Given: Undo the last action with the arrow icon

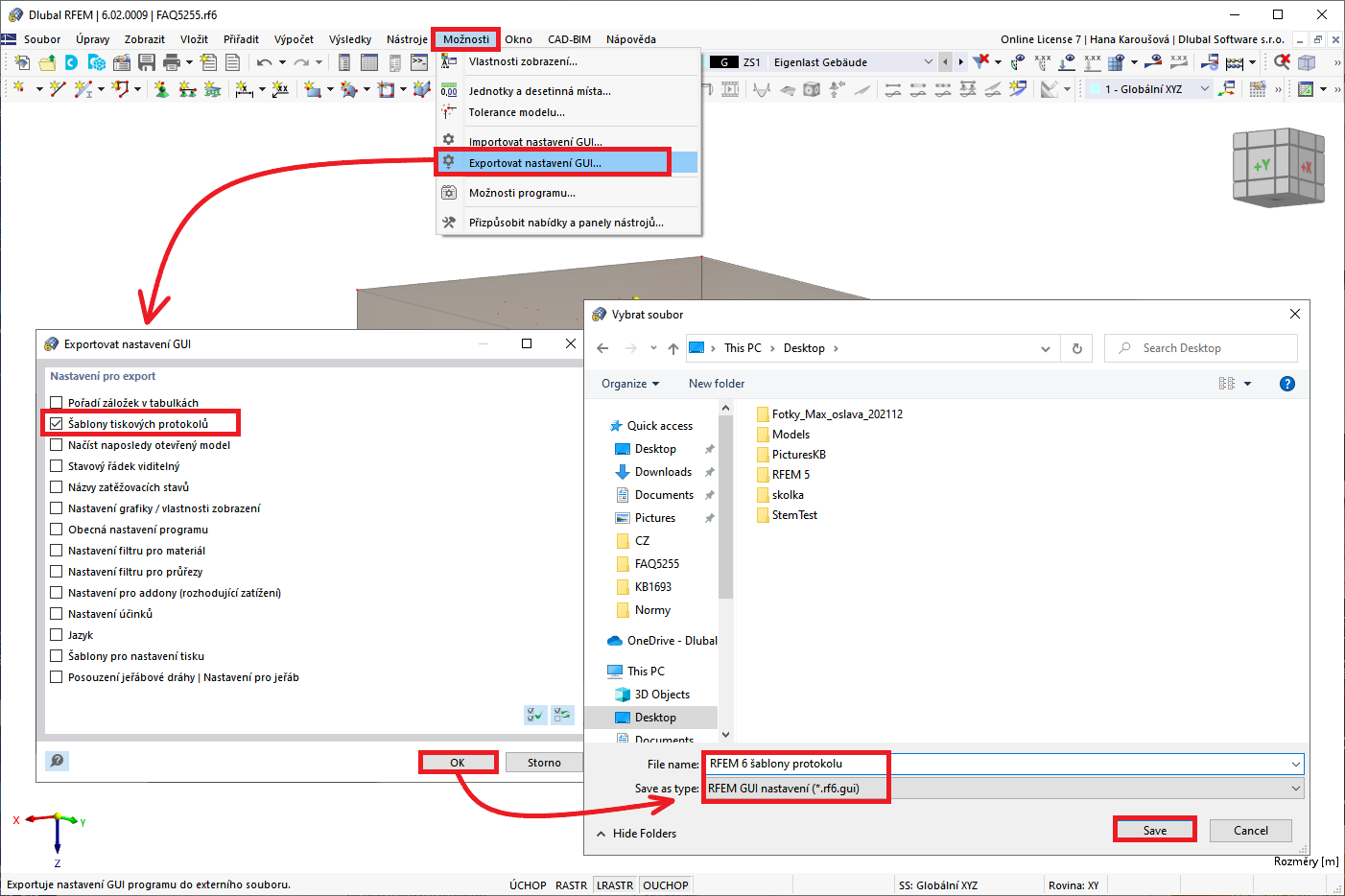Looking at the screenshot, I should pyautogui.click(x=264, y=62).
